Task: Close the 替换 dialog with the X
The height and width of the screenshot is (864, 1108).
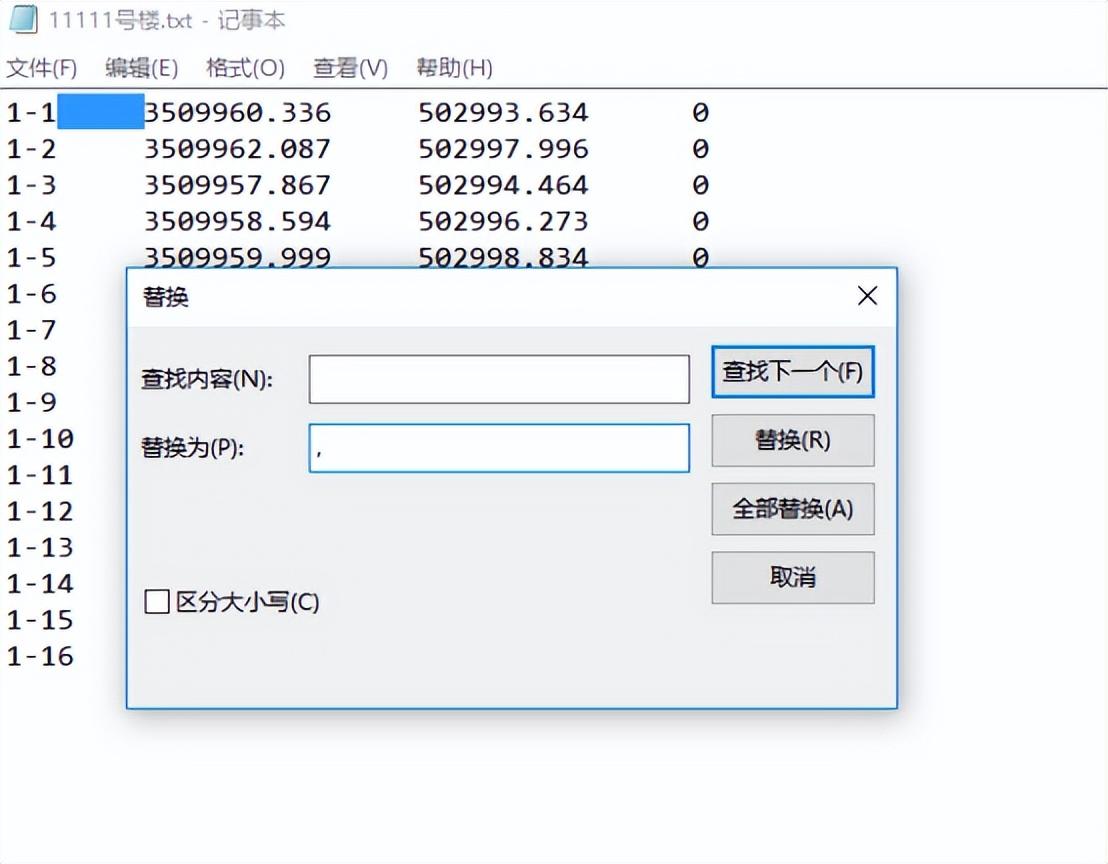Action: click(866, 296)
